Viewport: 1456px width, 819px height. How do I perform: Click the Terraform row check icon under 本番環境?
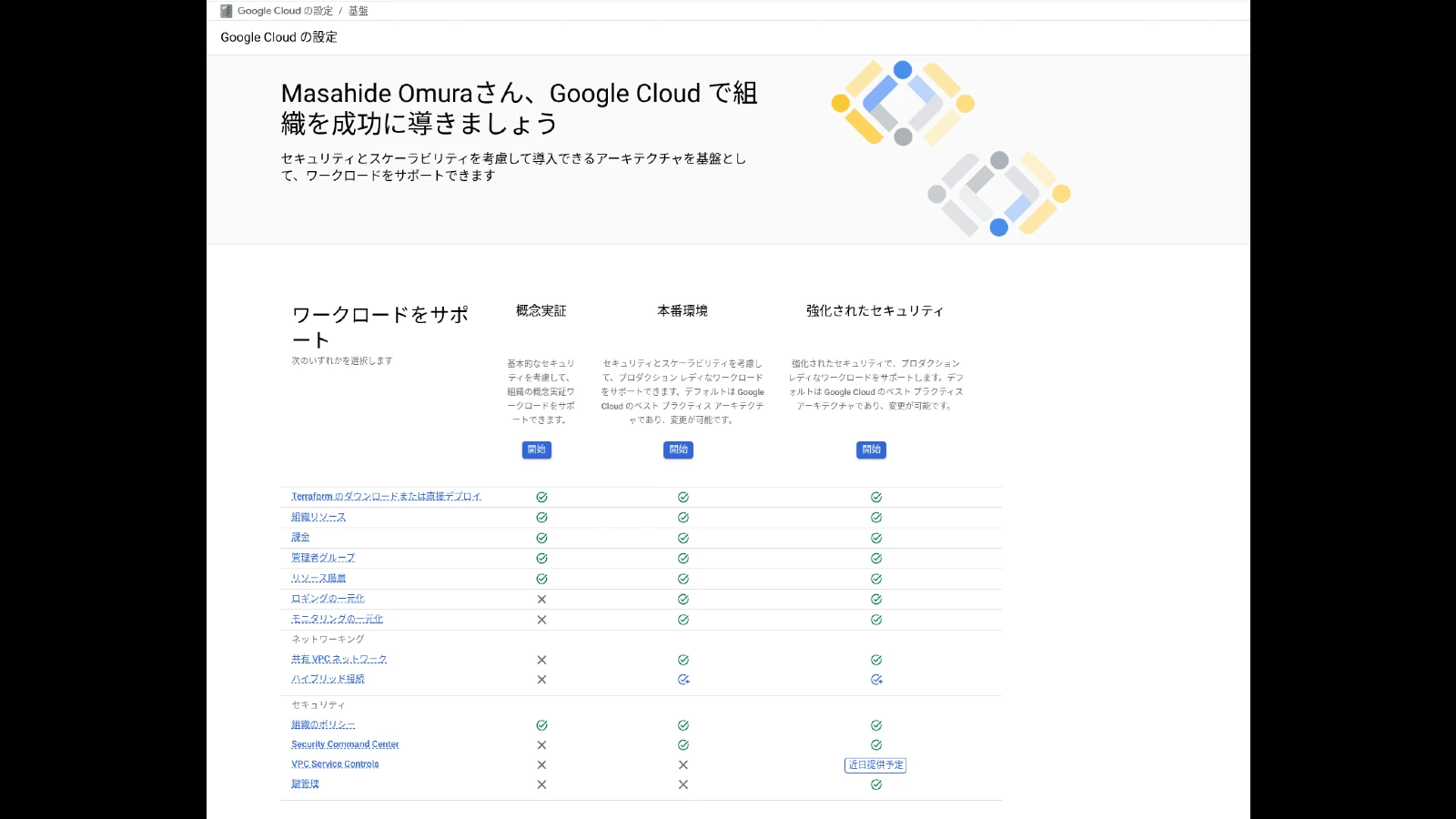click(683, 497)
